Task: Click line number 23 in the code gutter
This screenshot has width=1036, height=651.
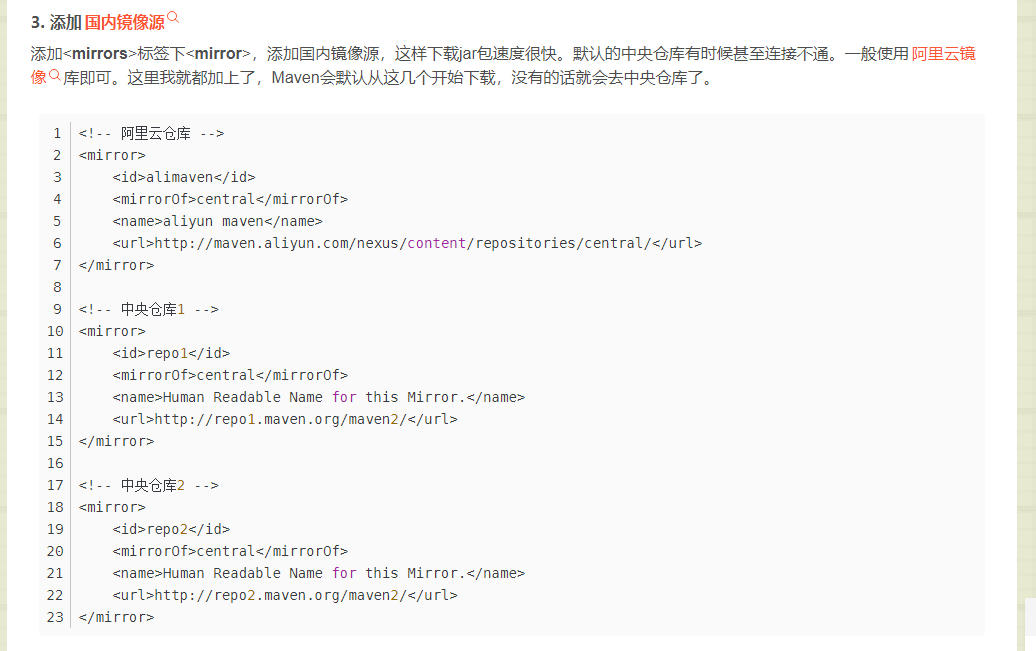Action: click(54, 617)
